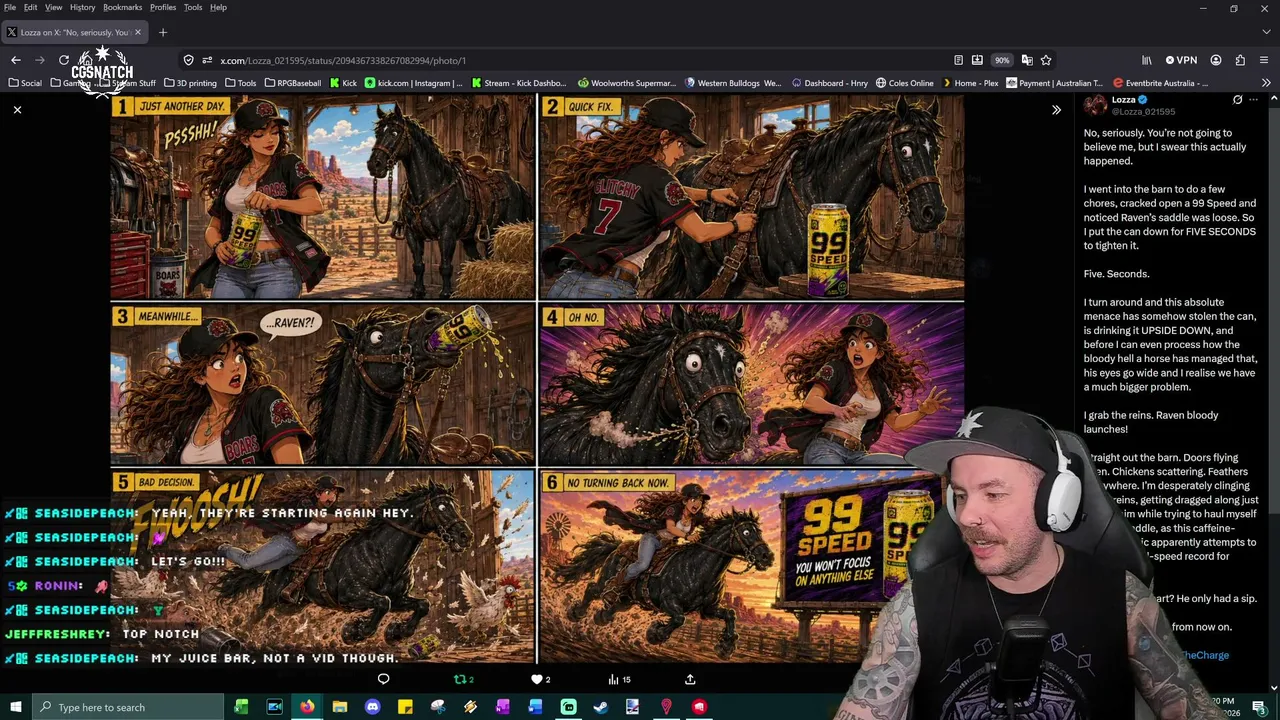Screen dimensions: 1280x720
Task: Open the more options menu on the post
Action: [x=1254, y=100]
